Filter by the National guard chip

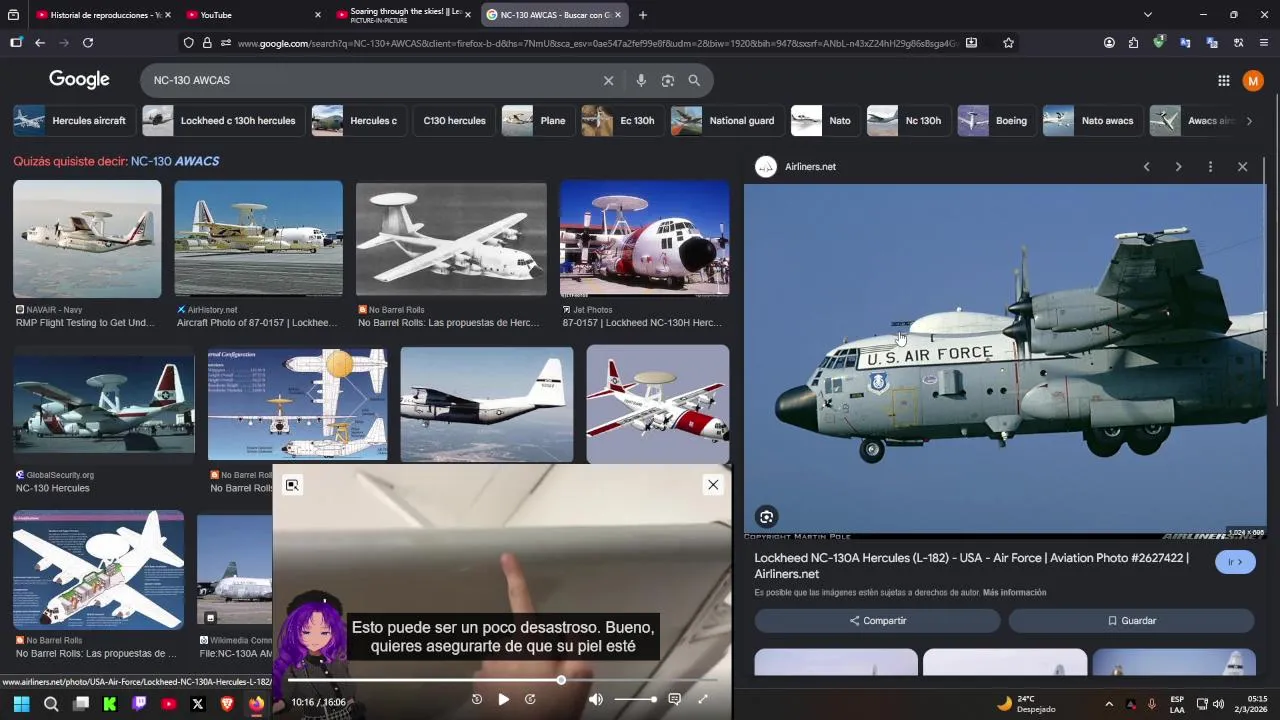pos(727,121)
